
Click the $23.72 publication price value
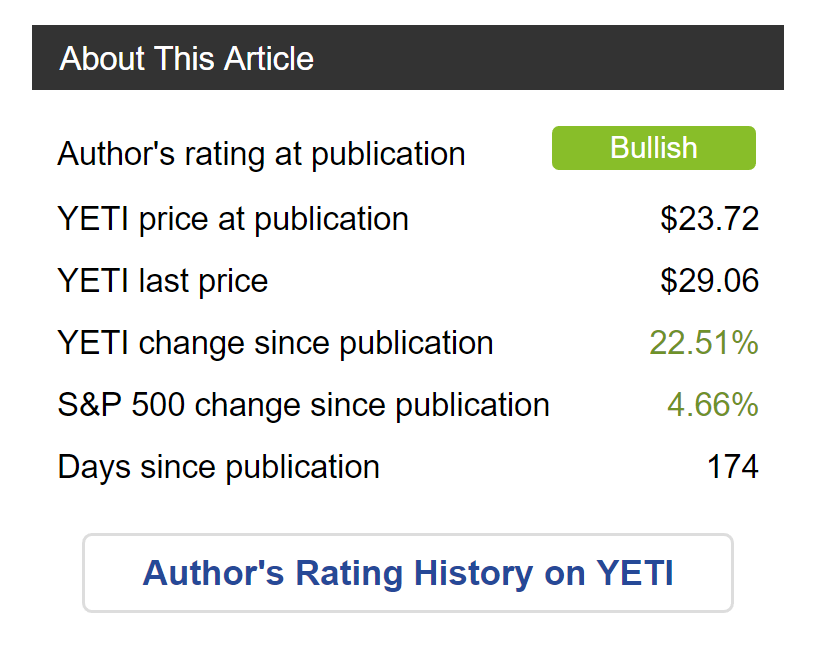(709, 218)
